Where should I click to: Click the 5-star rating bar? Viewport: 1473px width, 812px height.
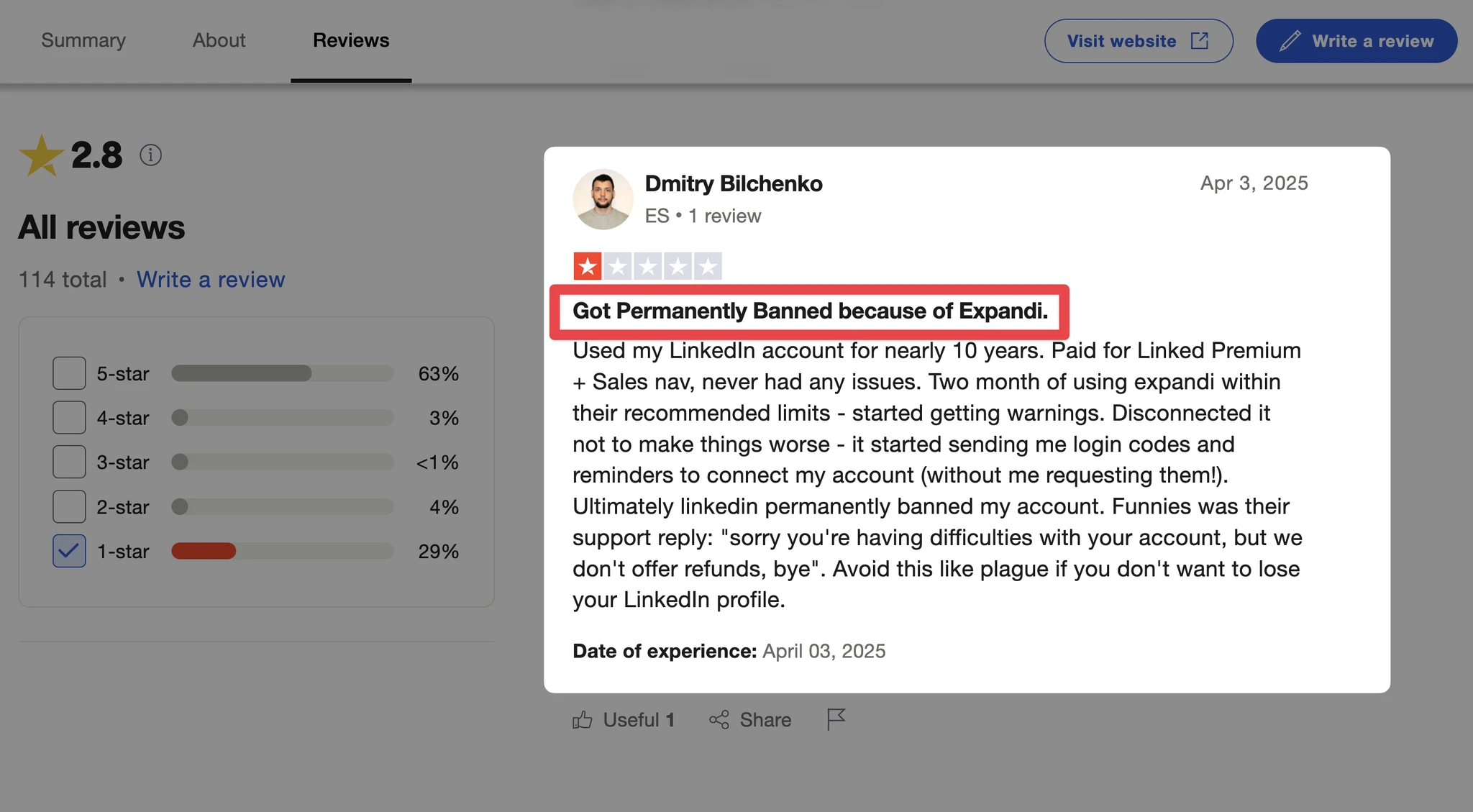coord(283,373)
